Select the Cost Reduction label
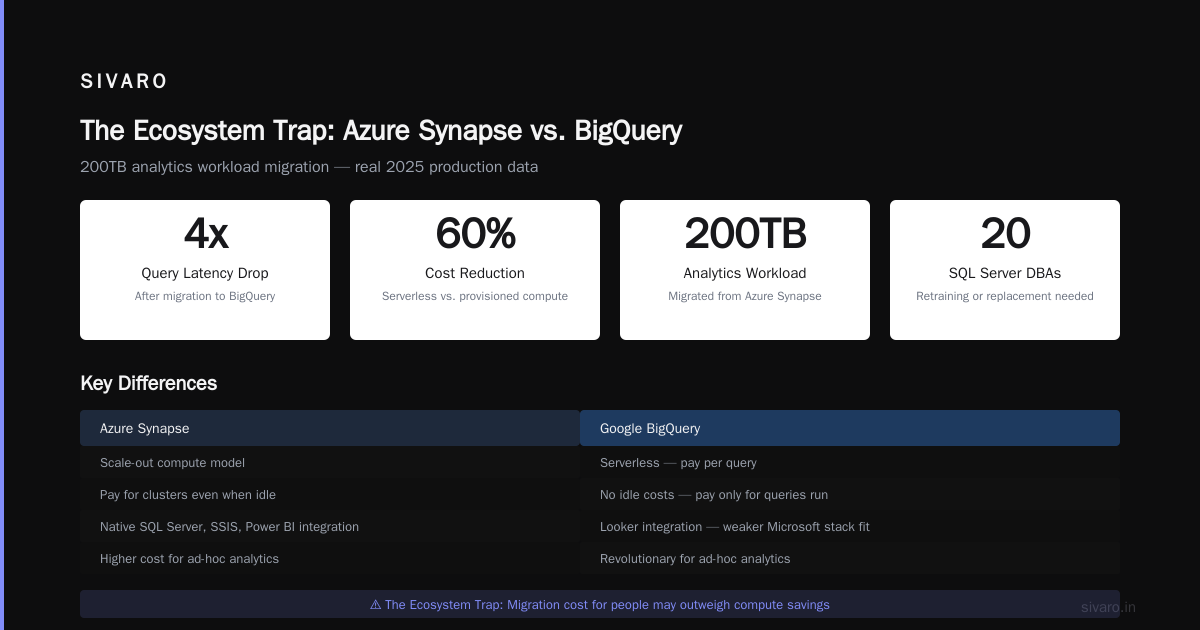The height and width of the screenshot is (630, 1200). [x=475, y=273]
